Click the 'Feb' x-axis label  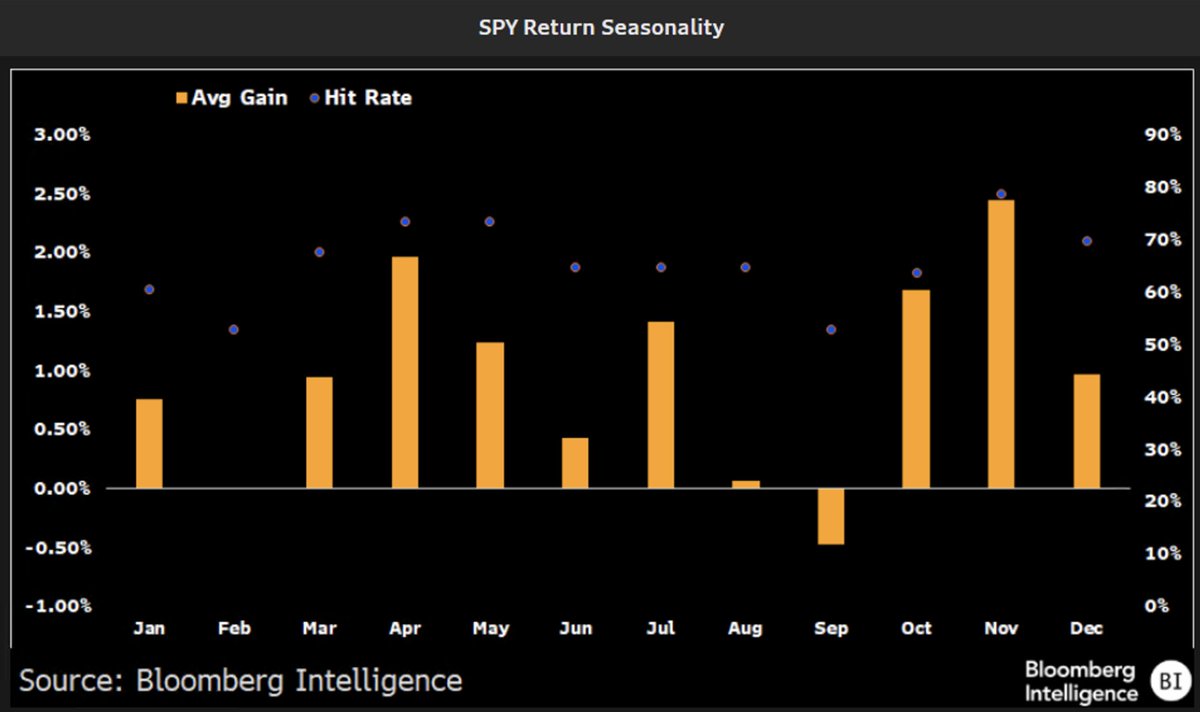[x=234, y=629]
